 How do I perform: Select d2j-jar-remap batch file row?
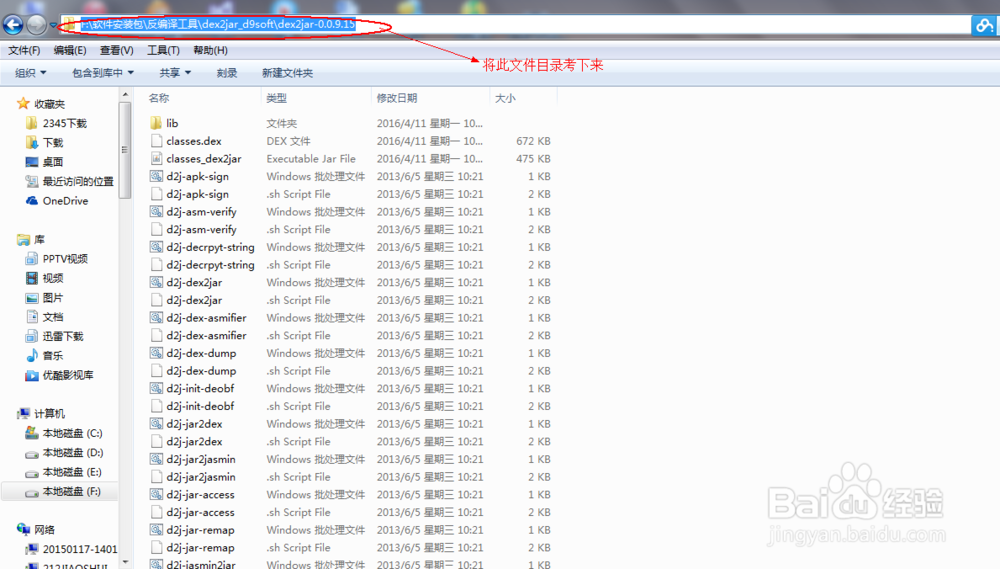click(349, 530)
